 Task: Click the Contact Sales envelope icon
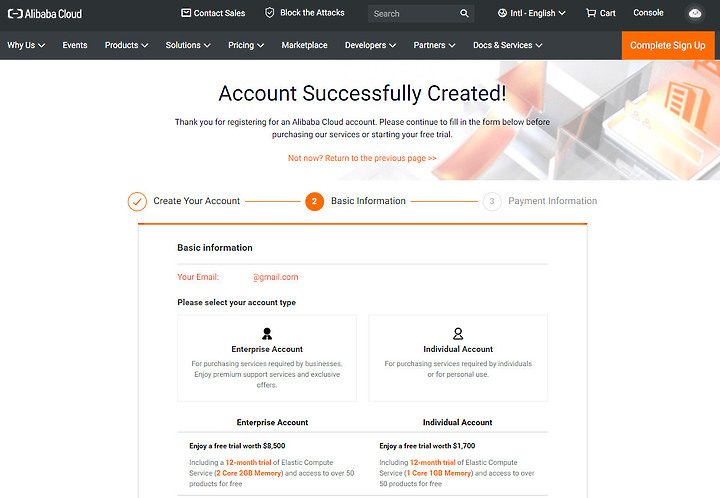(186, 13)
